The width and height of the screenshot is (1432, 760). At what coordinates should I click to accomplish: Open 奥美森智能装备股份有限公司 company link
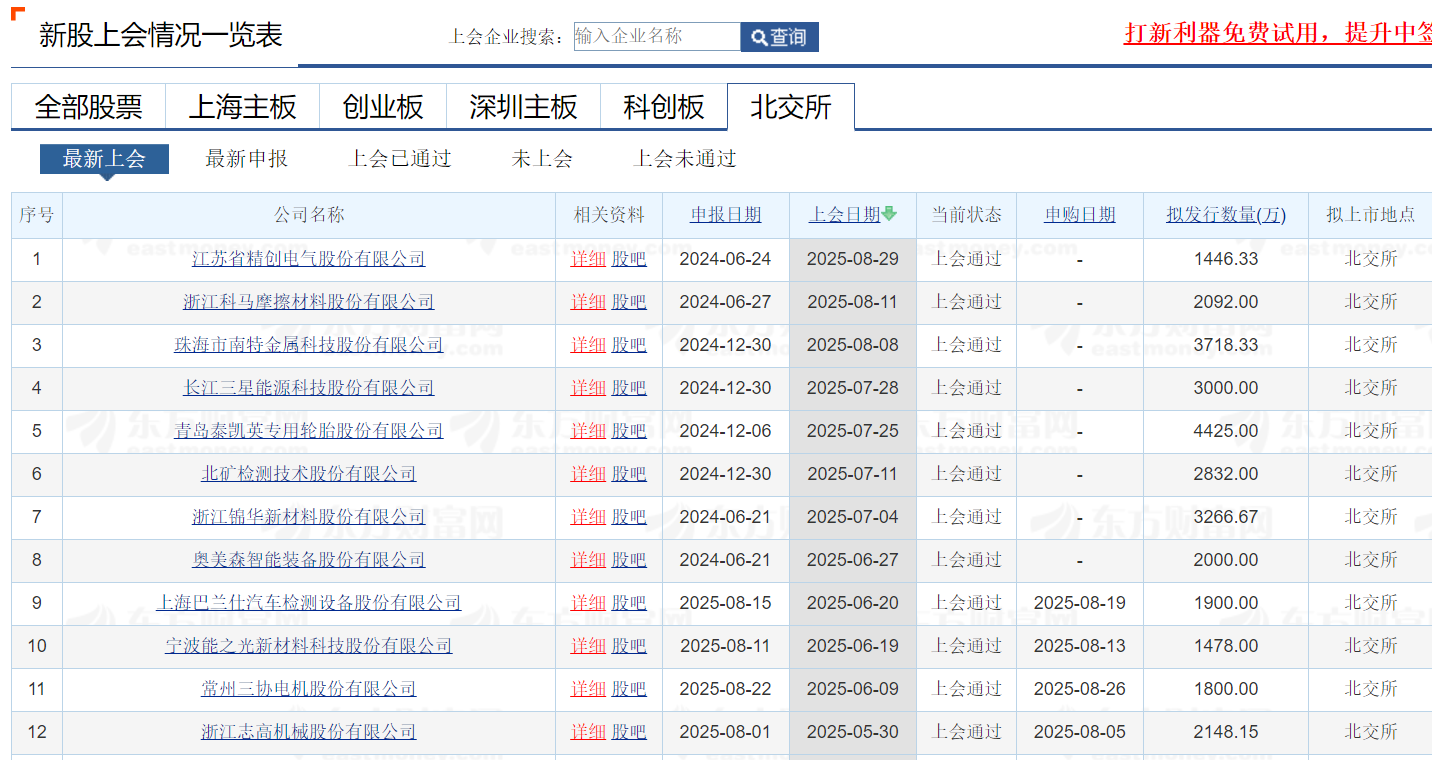point(309,560)
